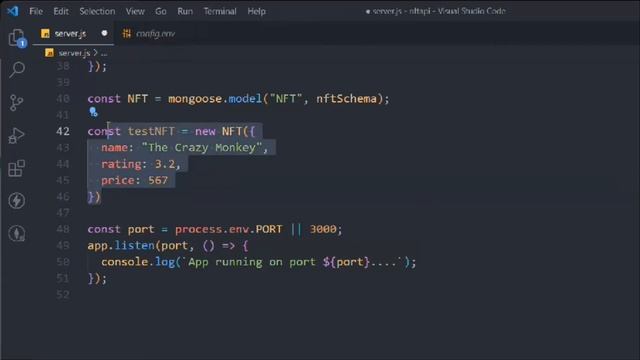Click the string "The Crazy Monkey"
Screen dimensions: 640x360
tap(202, 148)
